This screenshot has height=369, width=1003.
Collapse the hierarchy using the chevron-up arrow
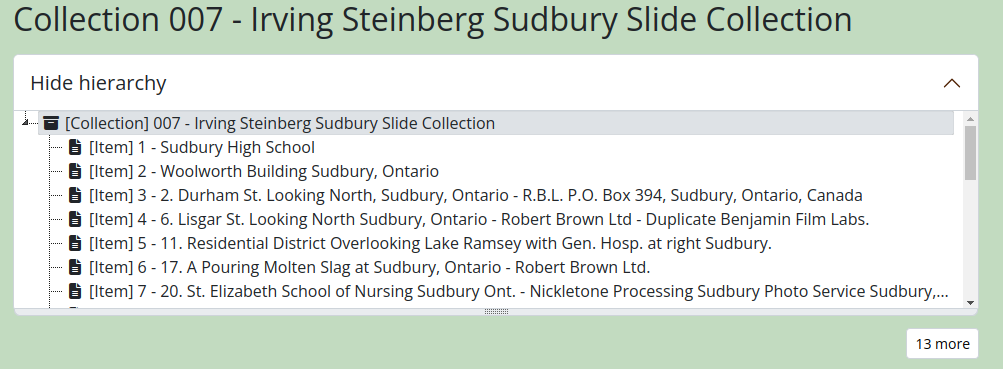[952, 83]
